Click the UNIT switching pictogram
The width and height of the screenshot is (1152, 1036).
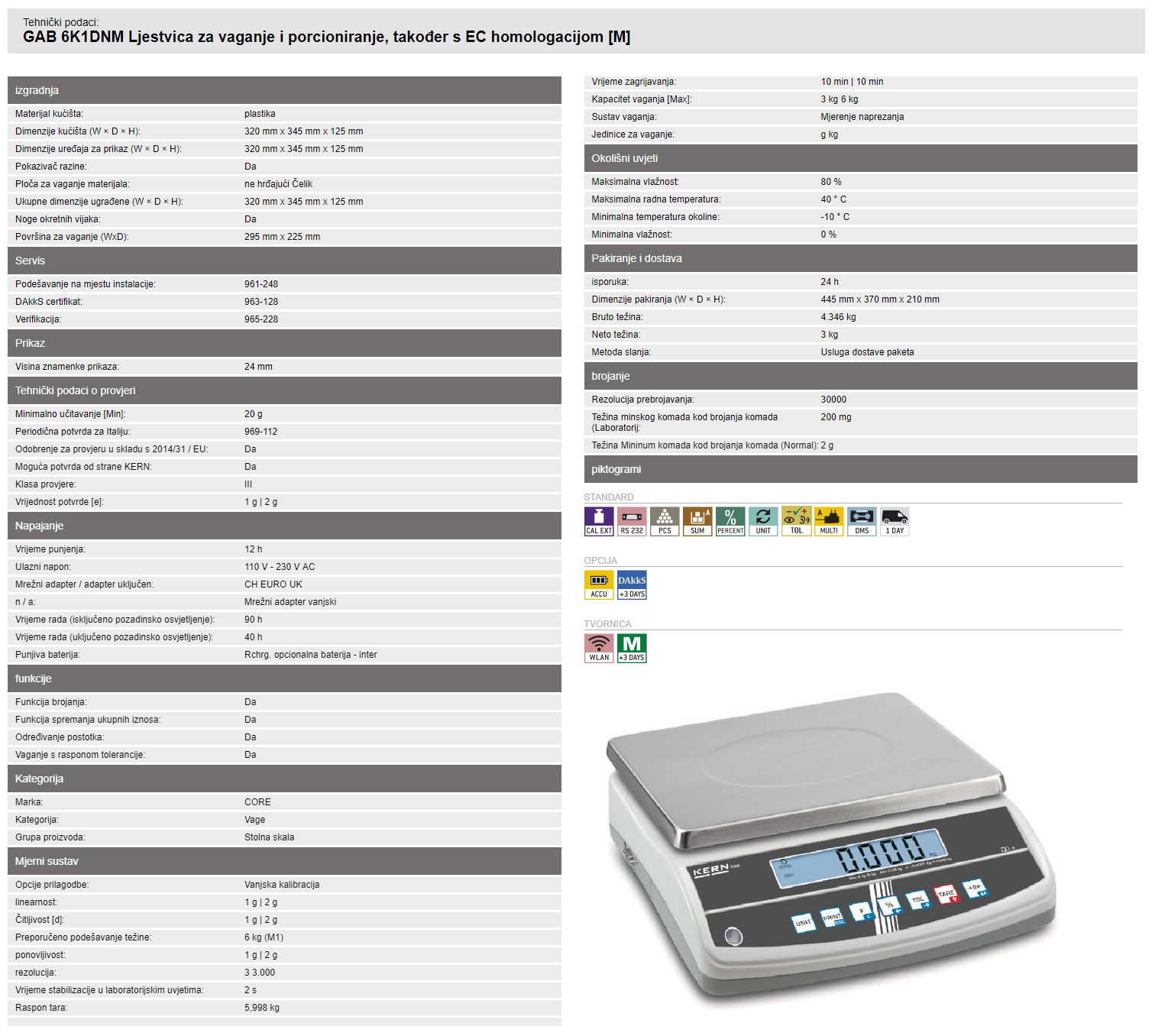point(763,521)
